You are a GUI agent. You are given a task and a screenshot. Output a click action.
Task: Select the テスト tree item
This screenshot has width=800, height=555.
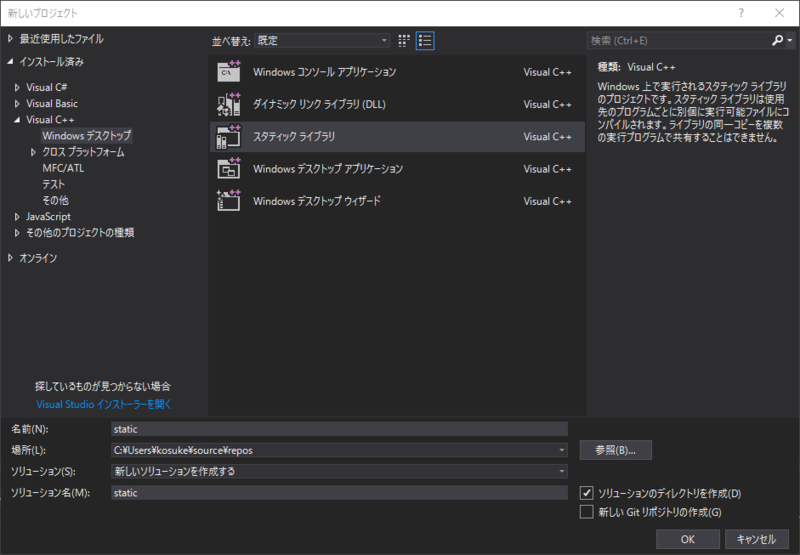click(x=54, y=184)
